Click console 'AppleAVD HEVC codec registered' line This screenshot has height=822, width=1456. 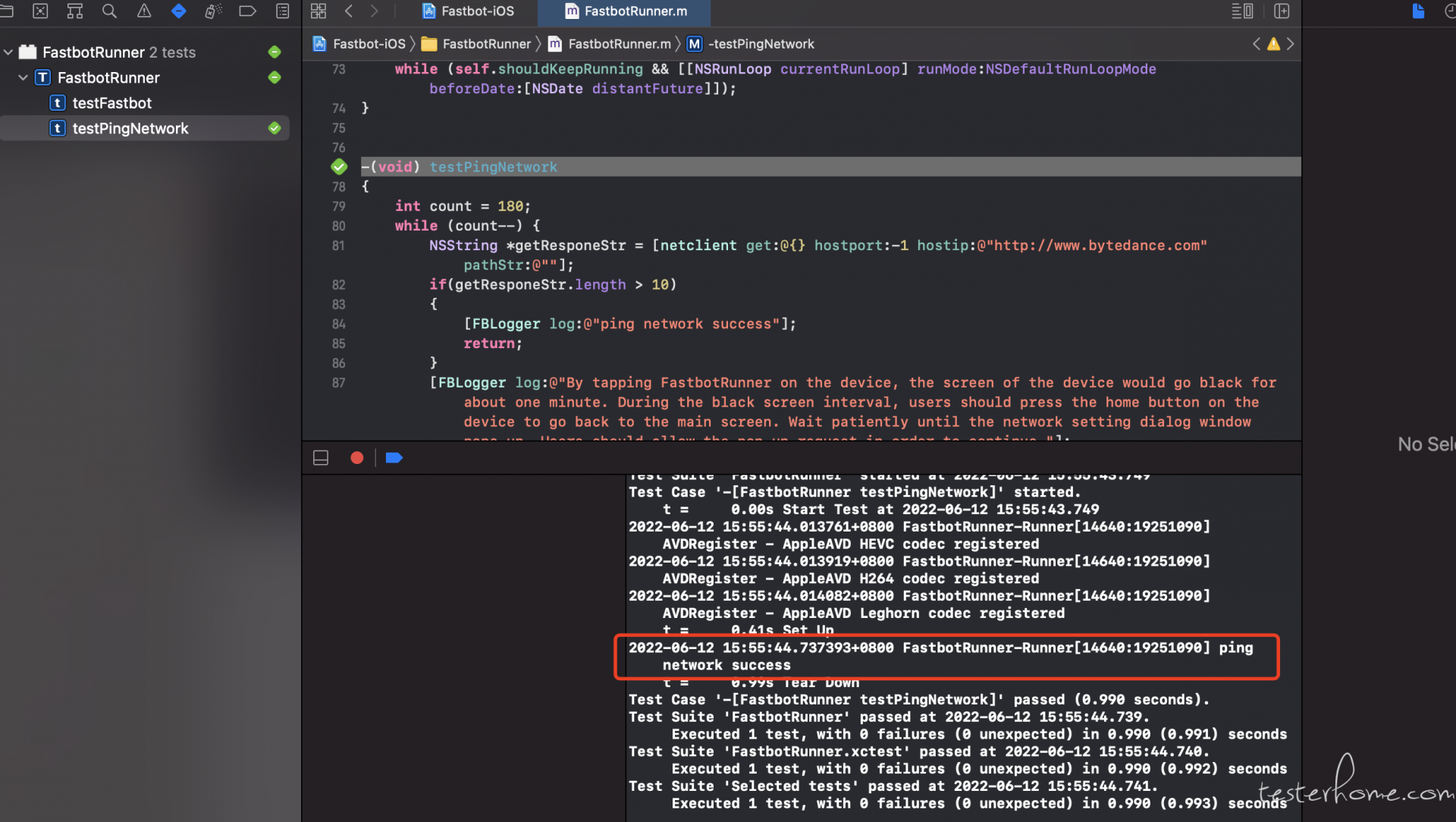click(851, 544)
